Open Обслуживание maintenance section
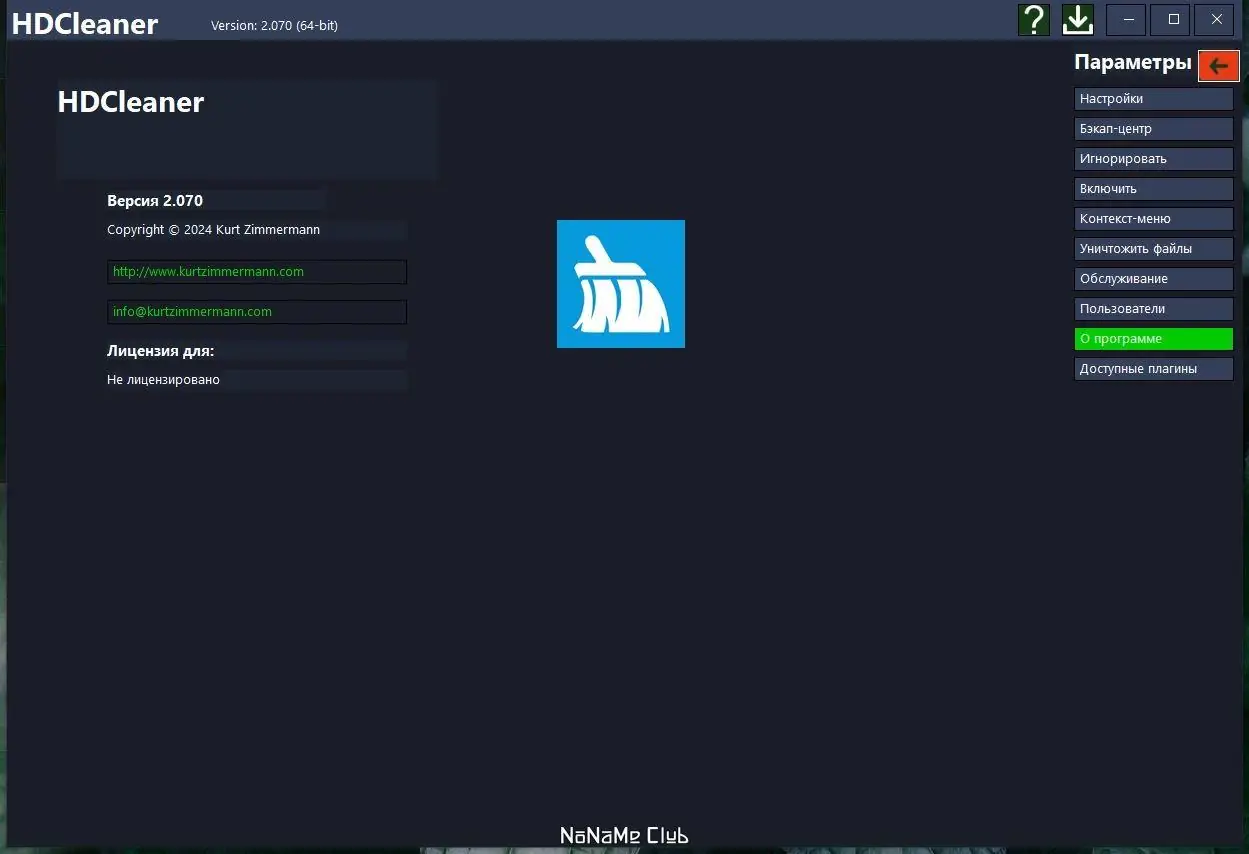 (1154, 279)
